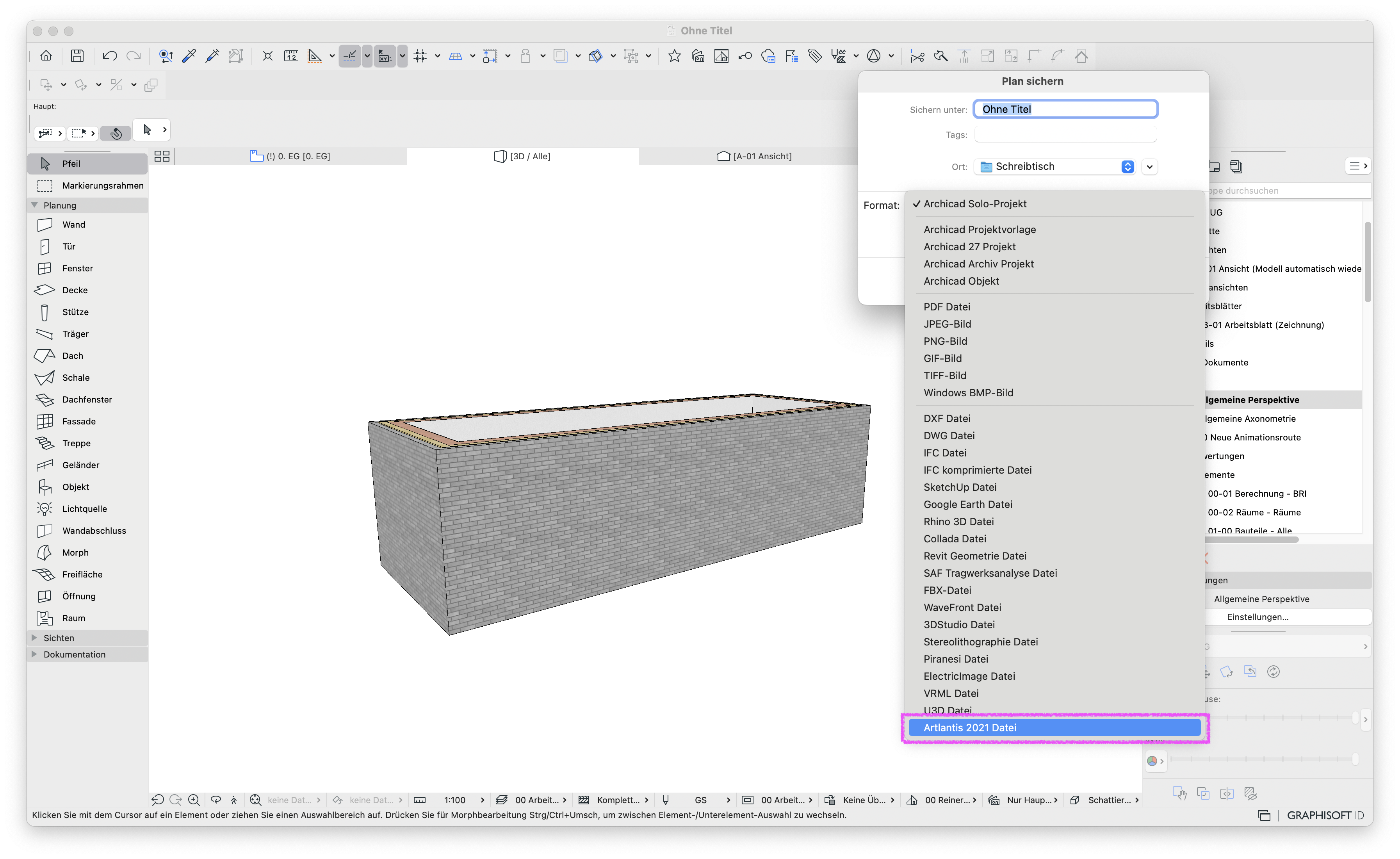Click the Favorites star icon
This screenshot has width=1400, height=859.
675,56
